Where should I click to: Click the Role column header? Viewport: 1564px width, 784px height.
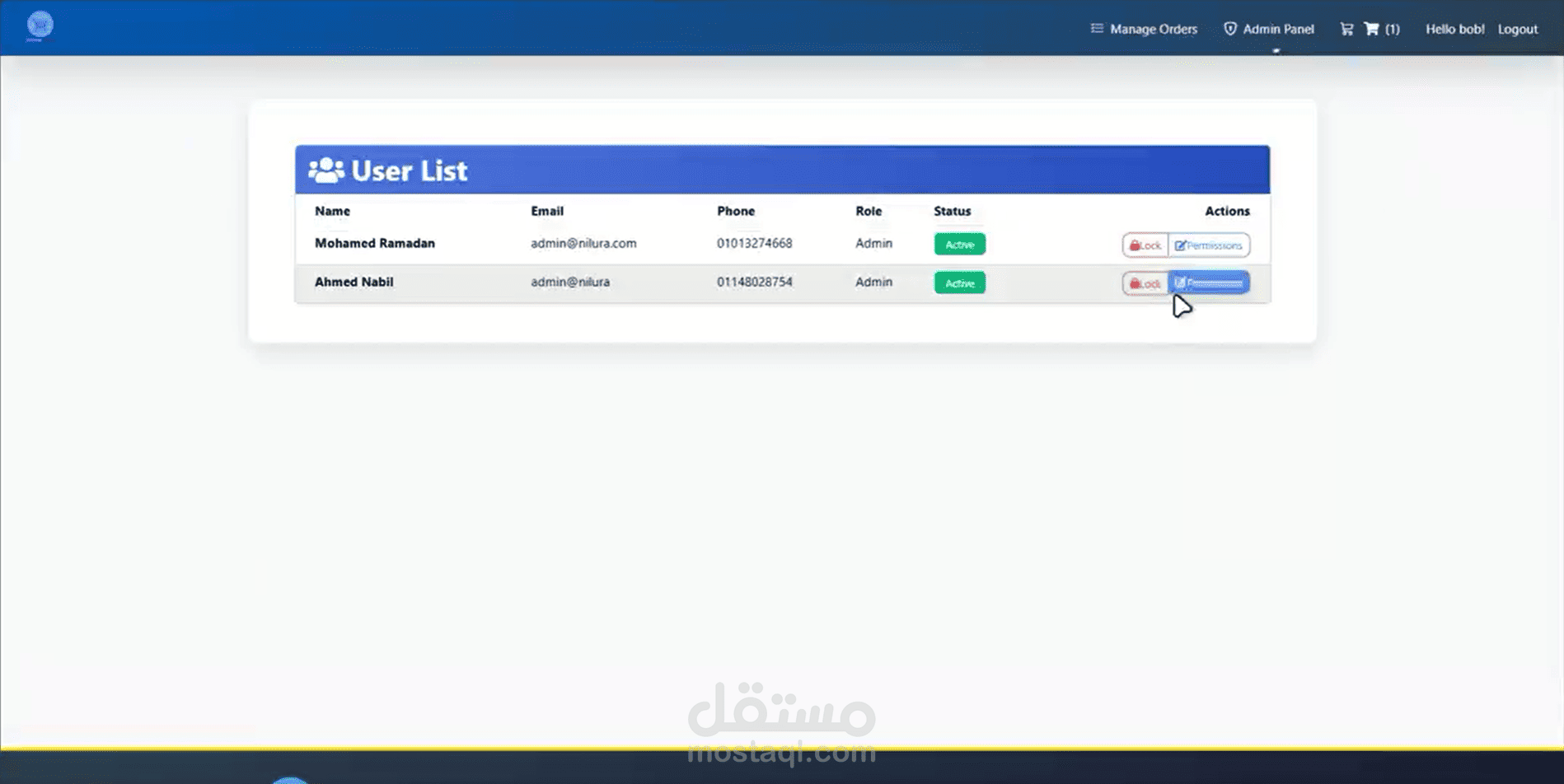point(869,211)
